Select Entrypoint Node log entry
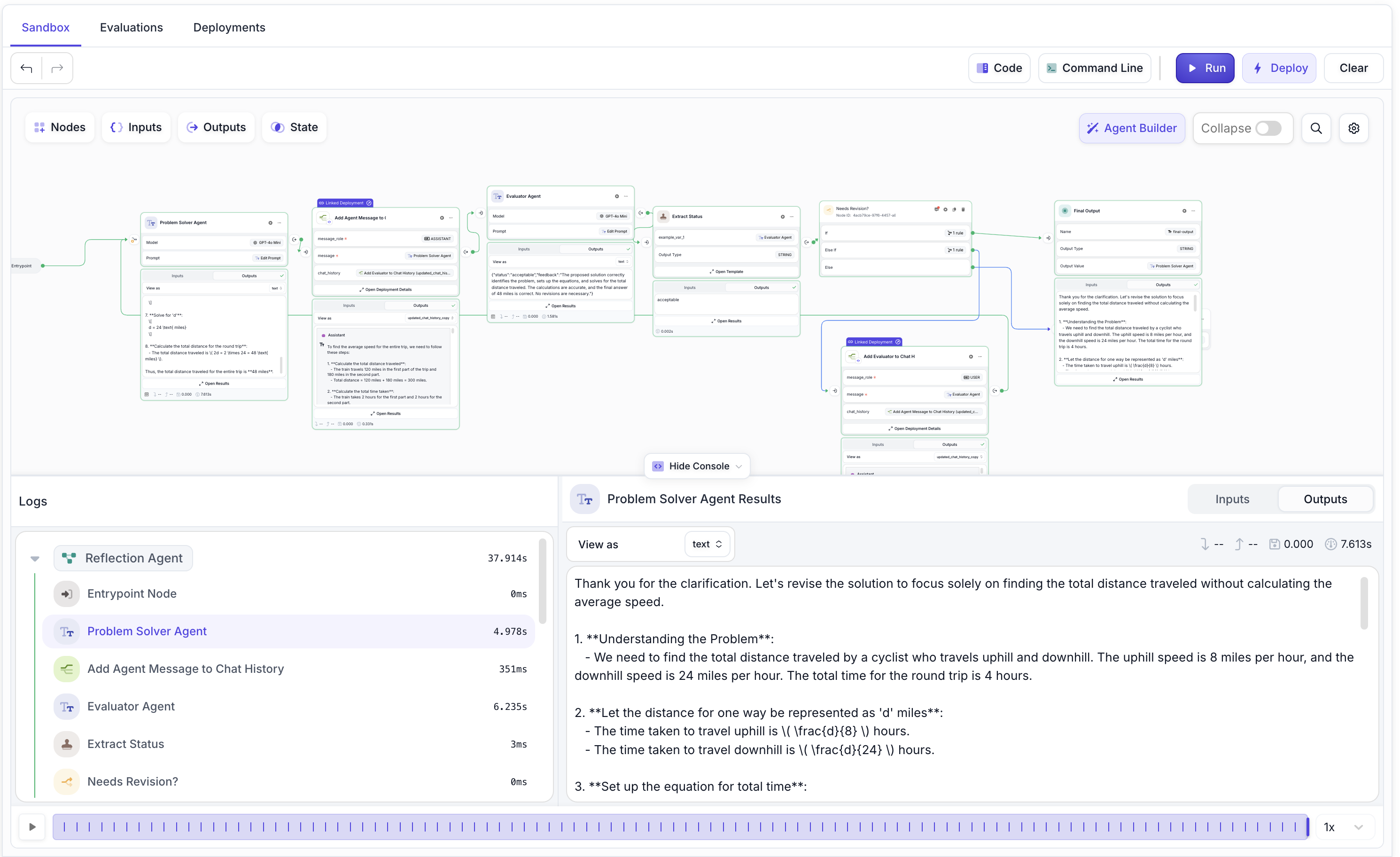 point(132,594)
